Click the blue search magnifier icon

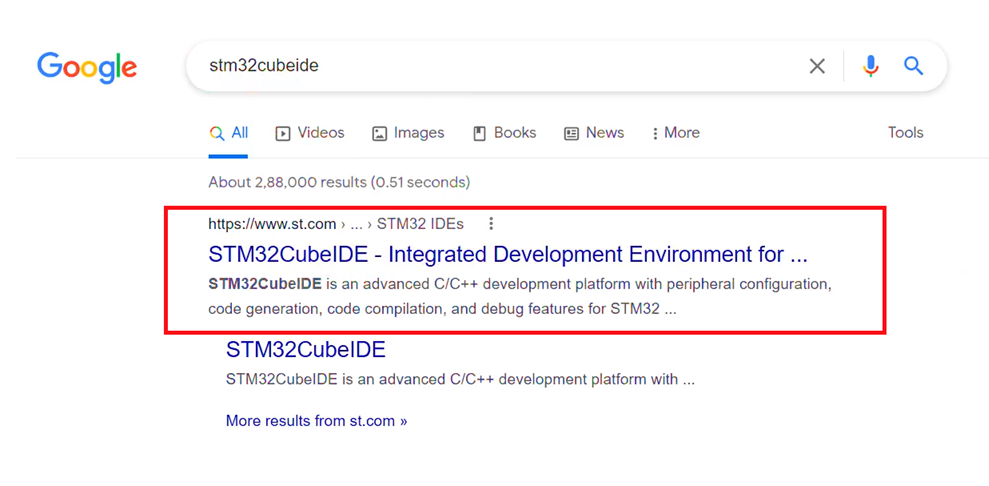pyautogui.click(x=913, y=66)
